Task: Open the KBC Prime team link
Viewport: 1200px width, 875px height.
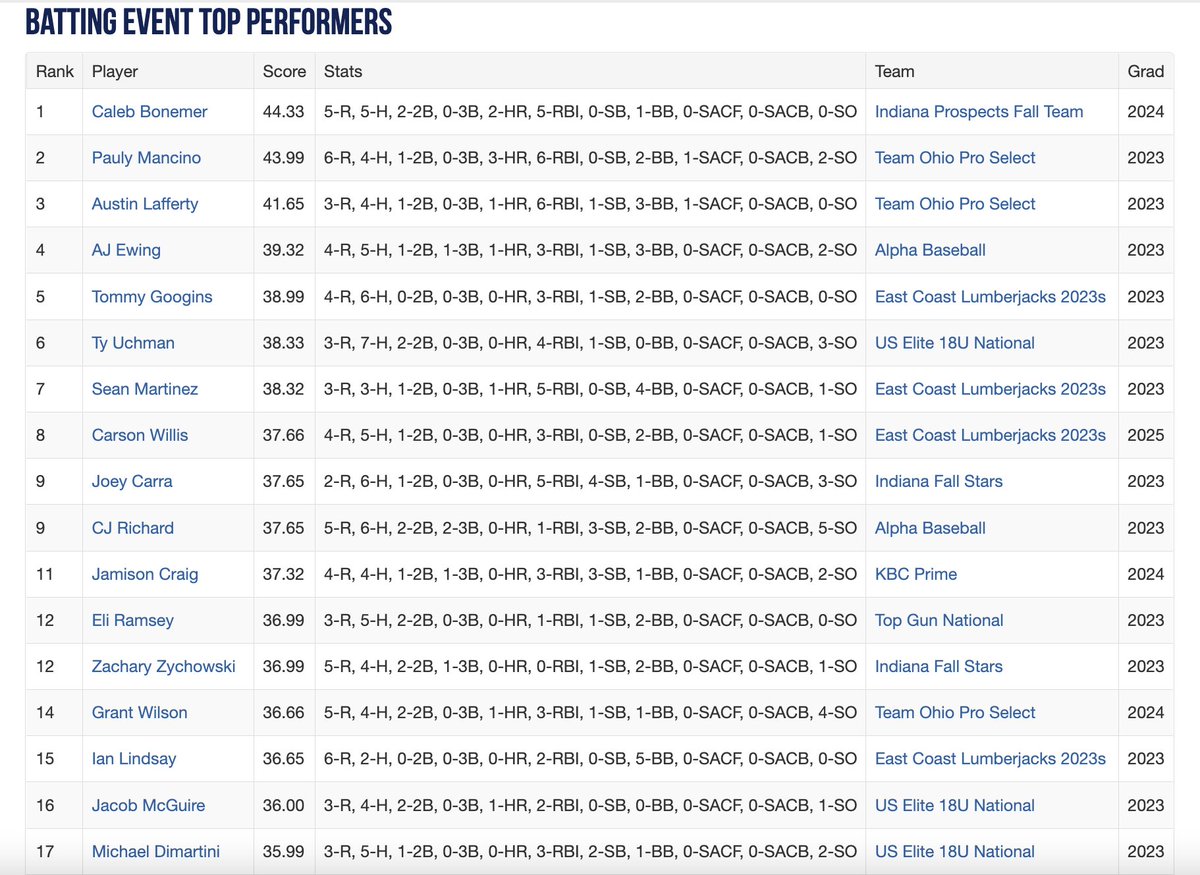Action: [916, 574]
